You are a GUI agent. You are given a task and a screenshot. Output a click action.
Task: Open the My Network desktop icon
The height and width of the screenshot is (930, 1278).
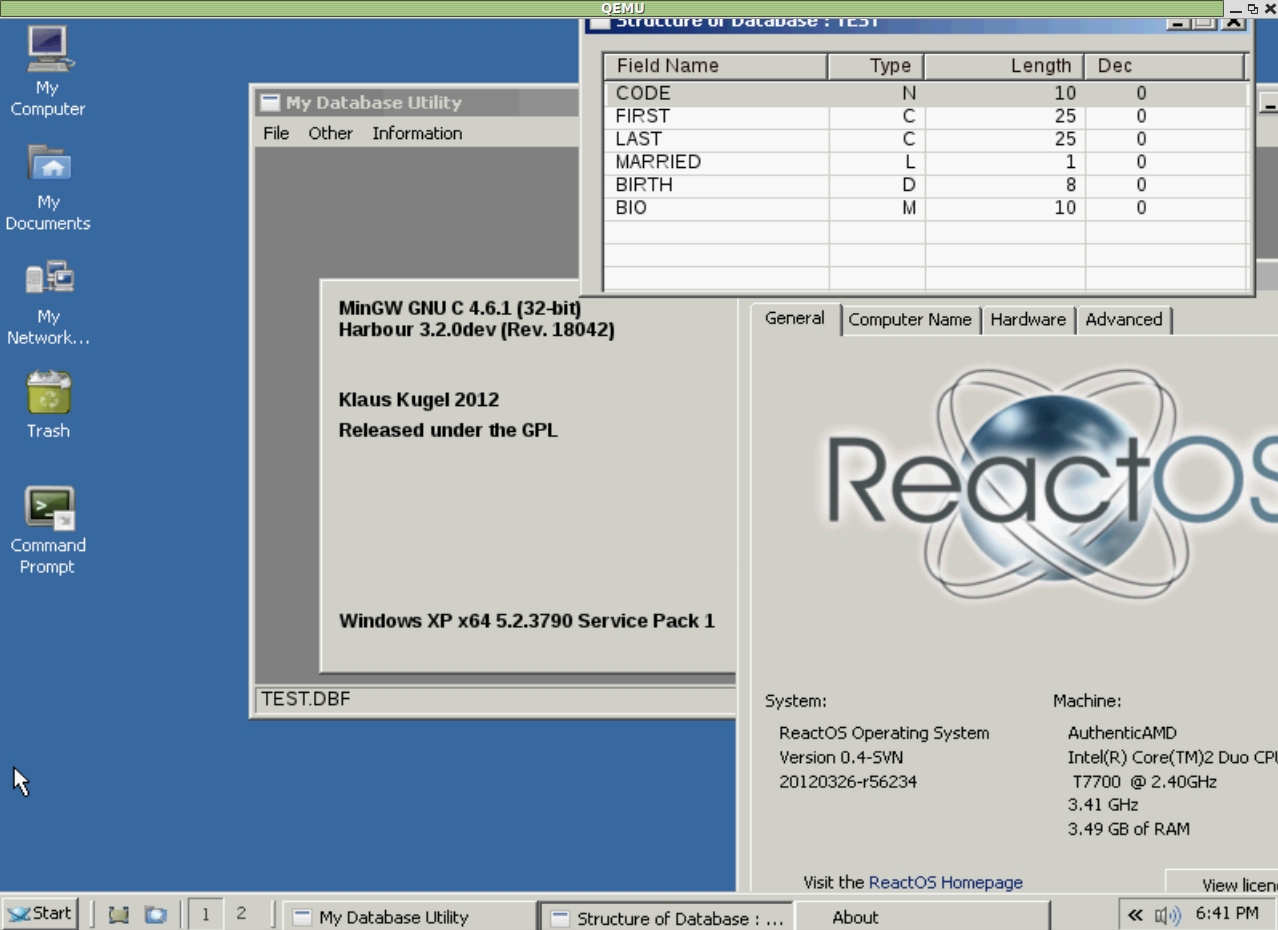click(48, 302)
